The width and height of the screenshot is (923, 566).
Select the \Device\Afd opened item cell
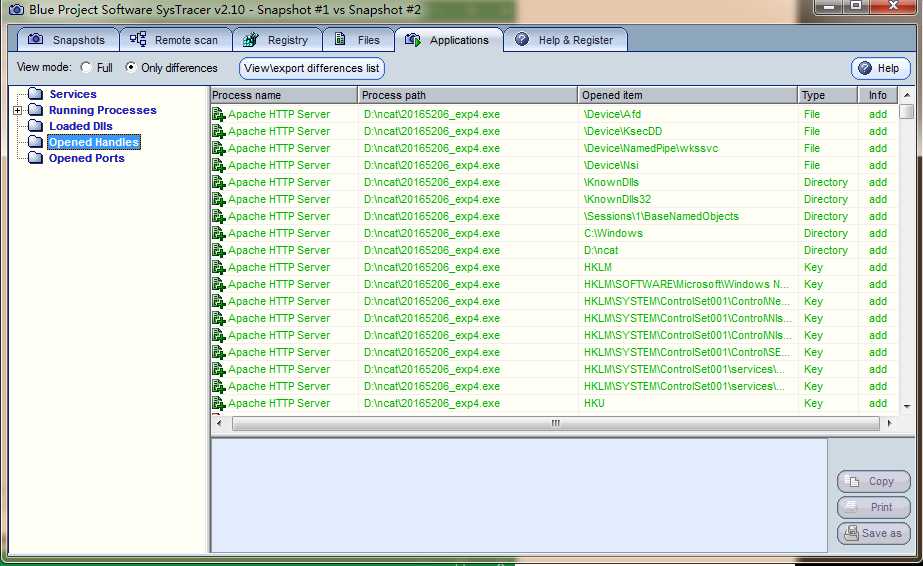[x=688, y=114]
